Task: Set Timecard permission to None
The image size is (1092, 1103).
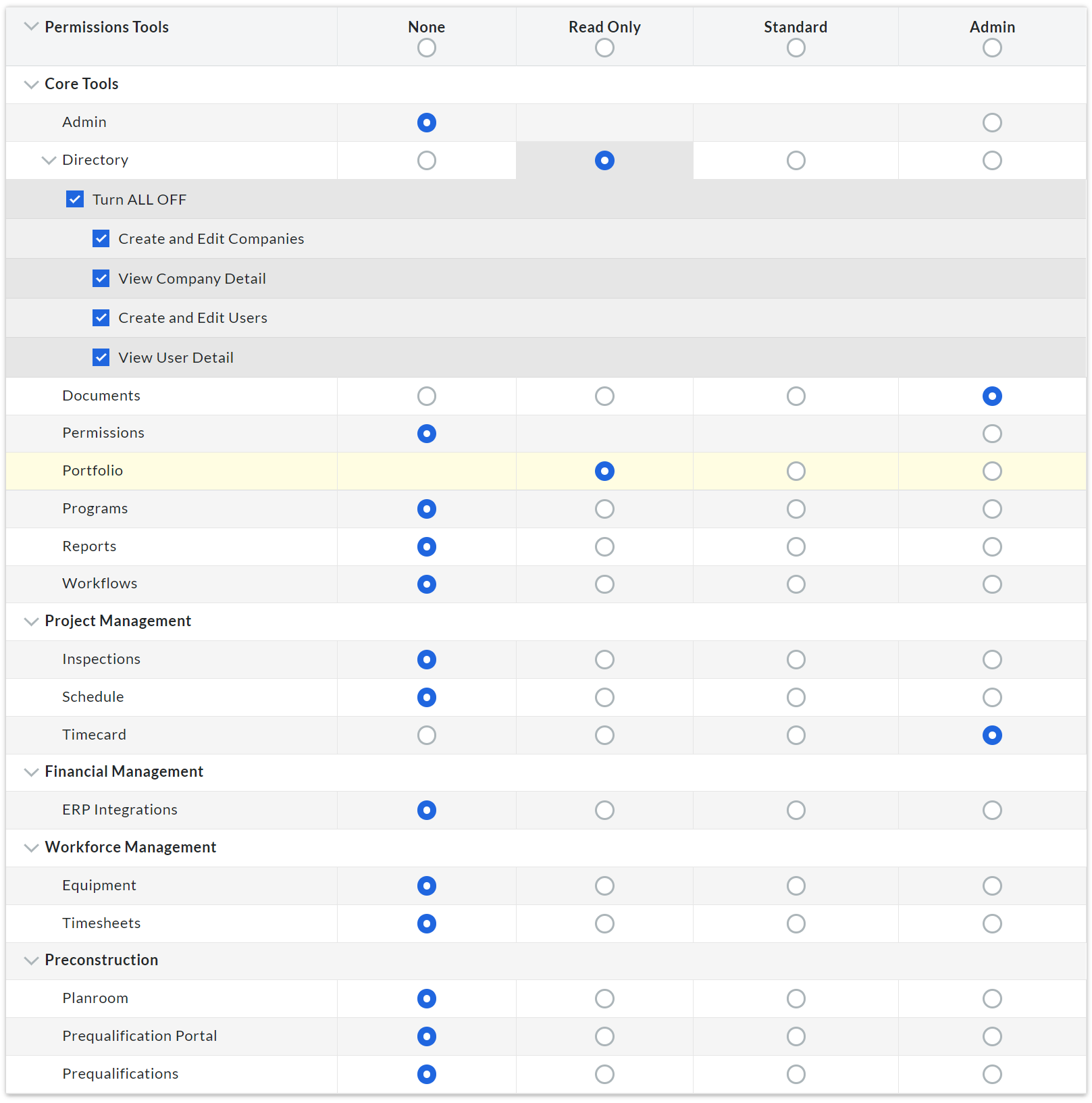Action: (426, 735)
